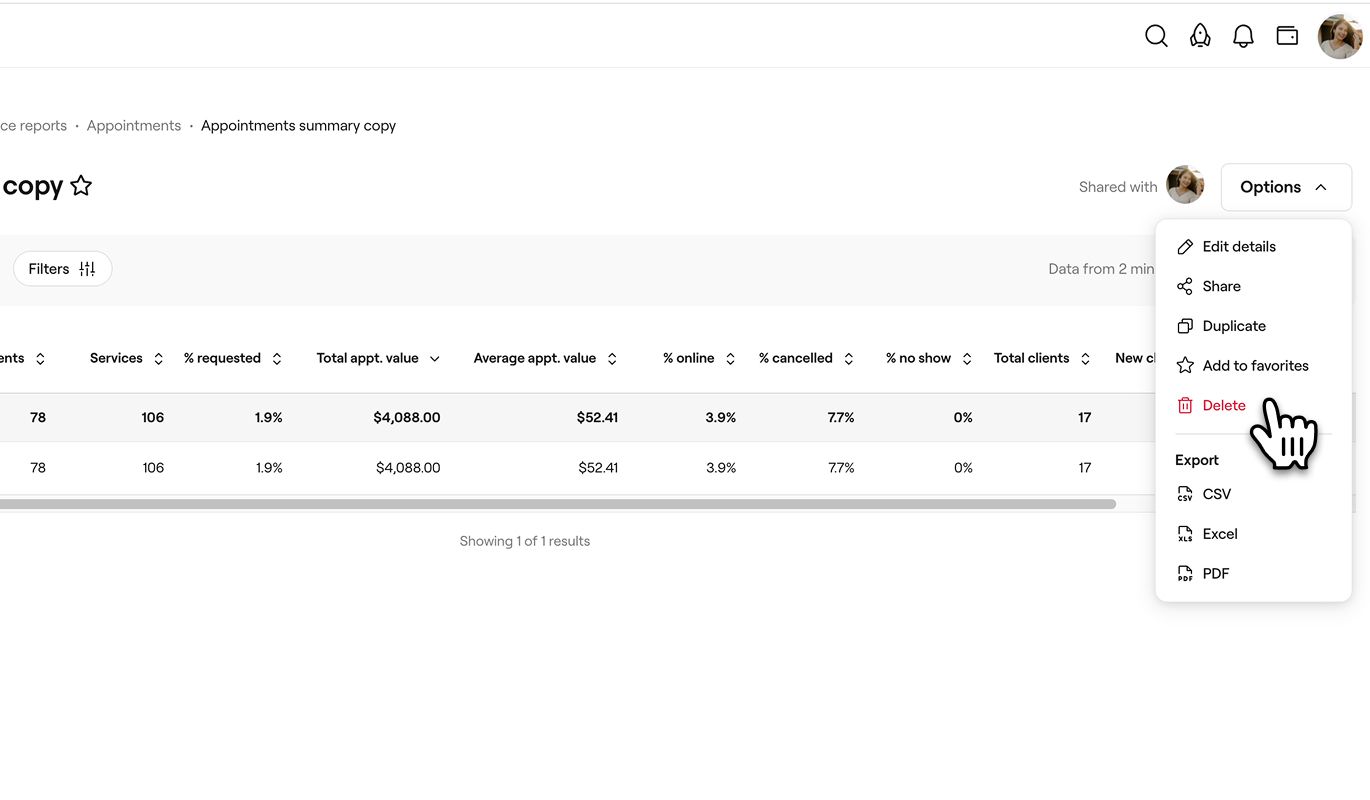Open the user profile avatar menu

[x=1340, y=37]
